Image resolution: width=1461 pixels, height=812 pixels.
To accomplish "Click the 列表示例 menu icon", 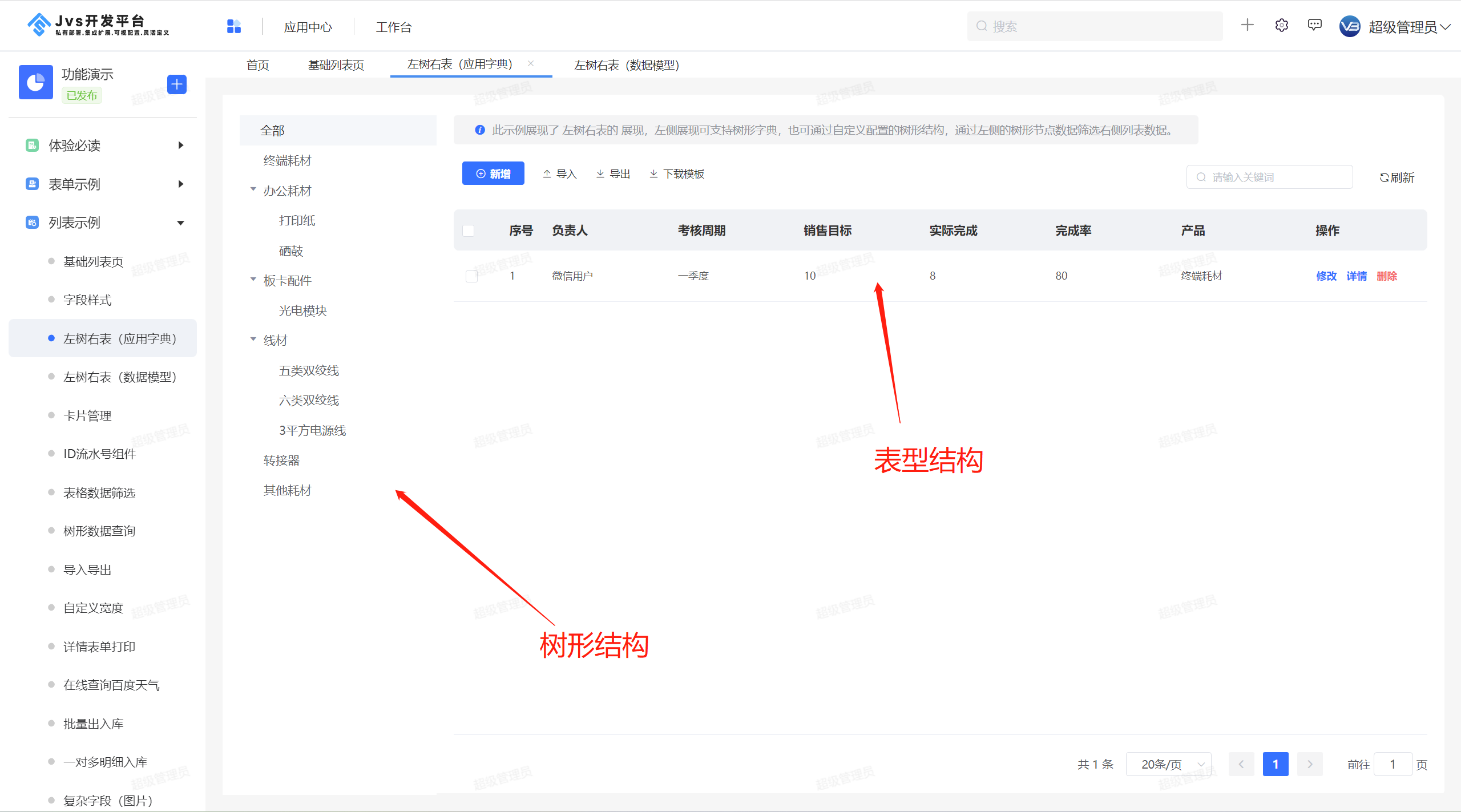I will tap(33, 223).
